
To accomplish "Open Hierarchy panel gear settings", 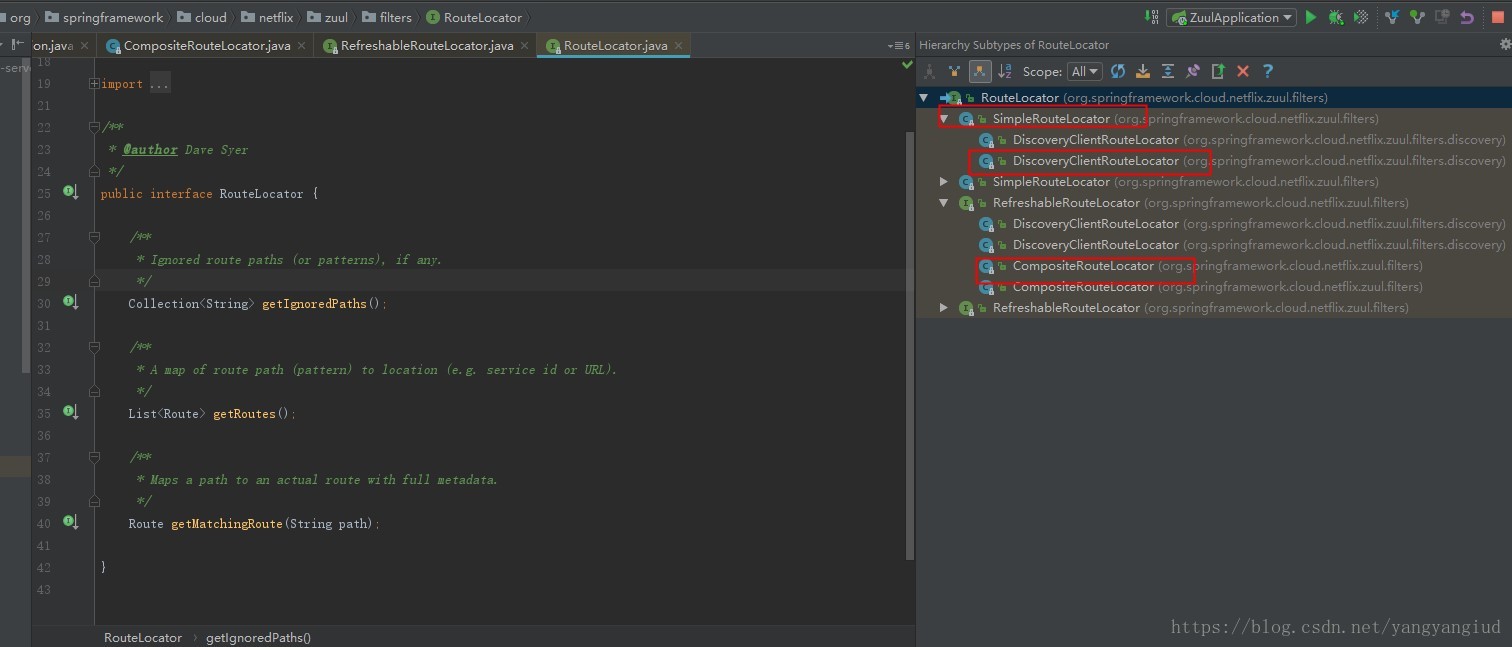I will coord(1505,45).
